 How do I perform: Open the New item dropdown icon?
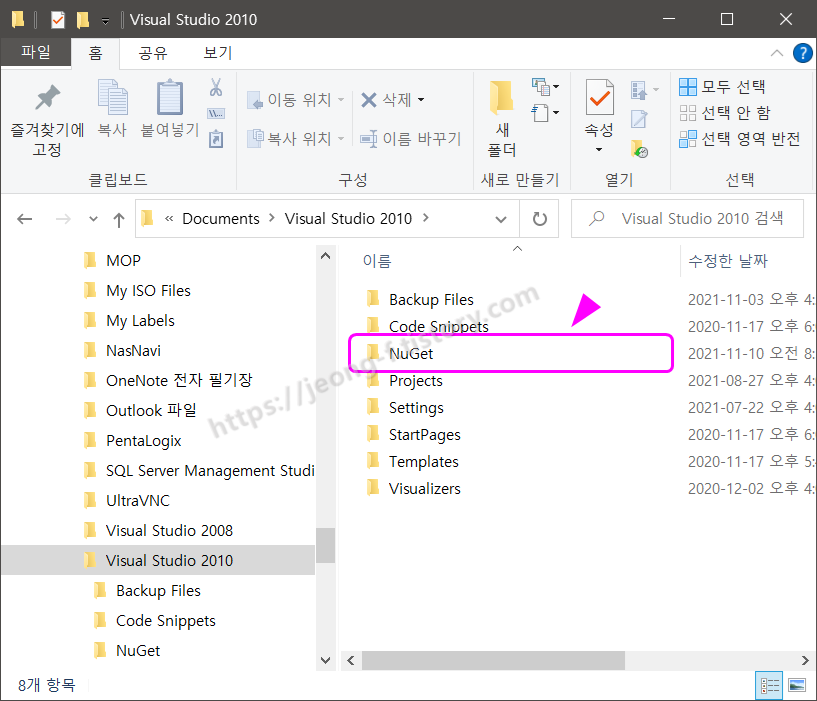coord(545,87)
